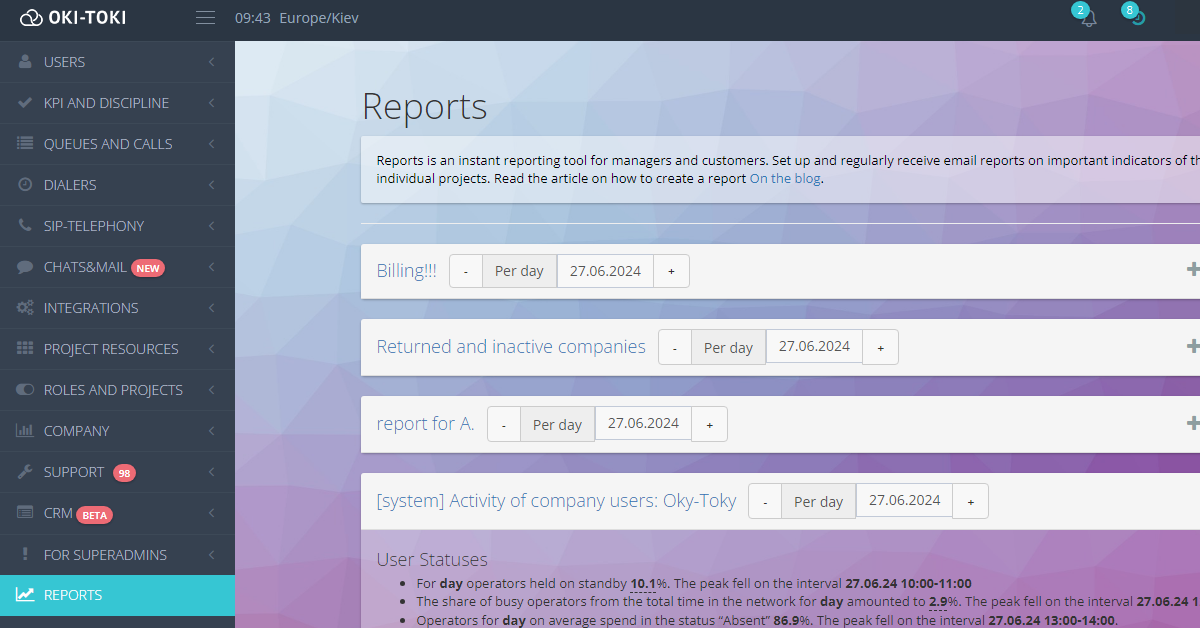Click the SIP-Telephony phone icon
1200x628 pixels.
25,226
